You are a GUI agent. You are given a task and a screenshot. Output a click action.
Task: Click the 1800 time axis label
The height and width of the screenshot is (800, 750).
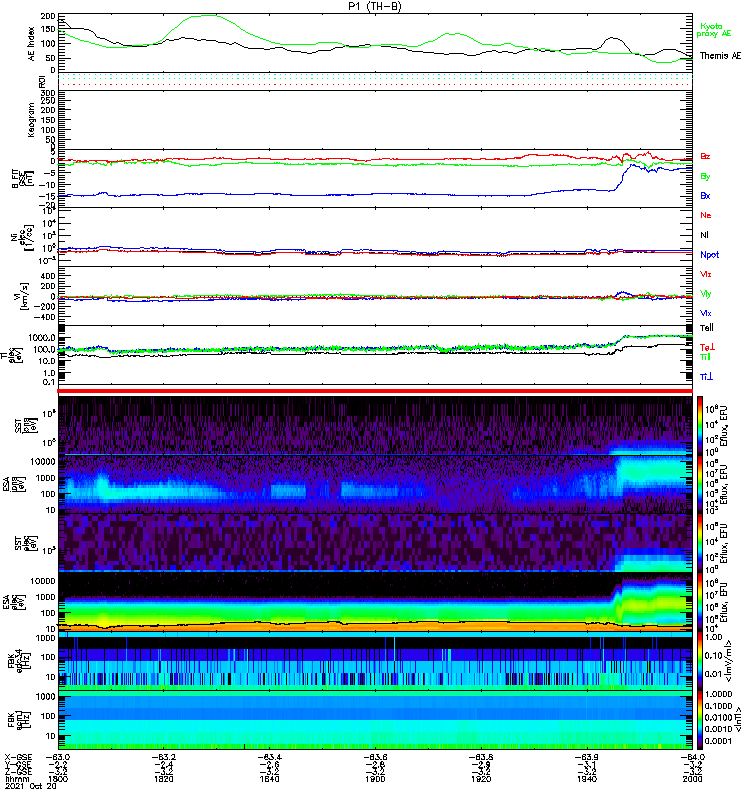[x=58, y=779]
